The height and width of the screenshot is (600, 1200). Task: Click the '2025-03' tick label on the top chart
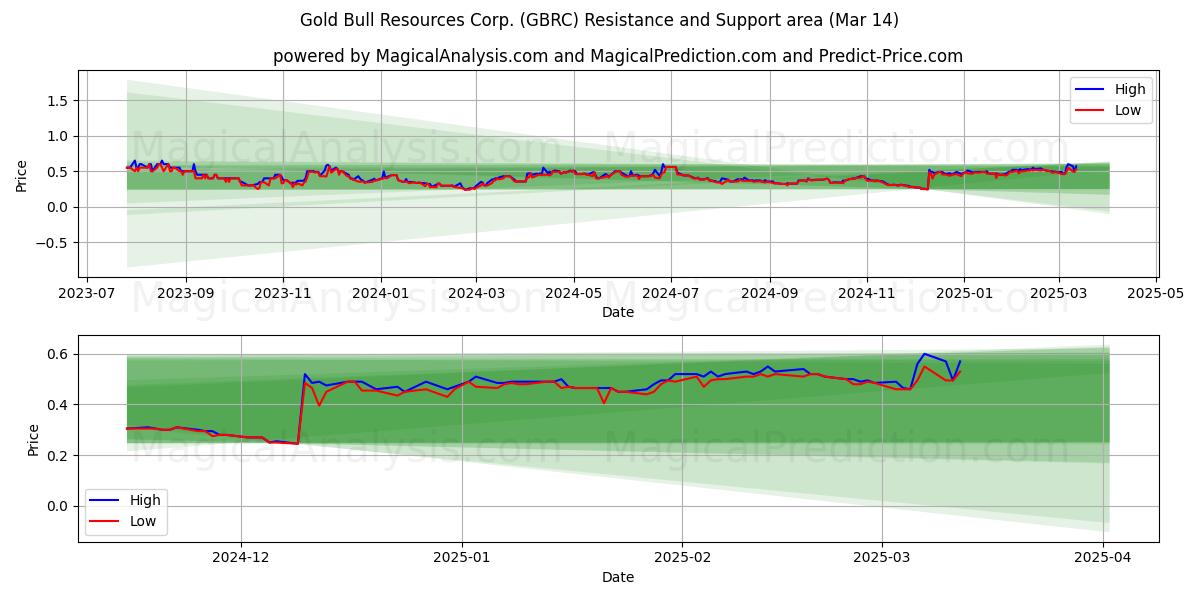point(1059,293)
